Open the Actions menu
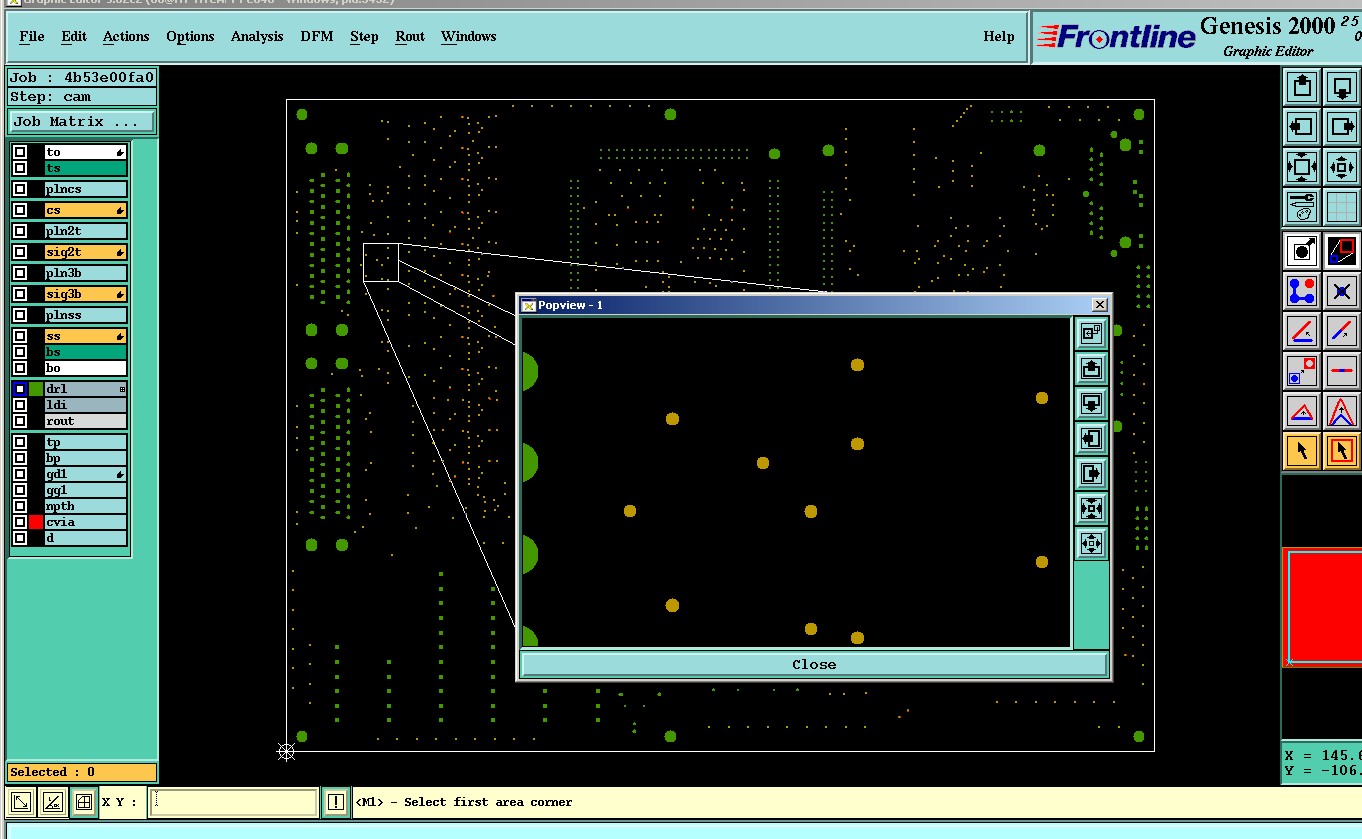The height and width of the screenshot is (839, 1362). tap(126, 36)
